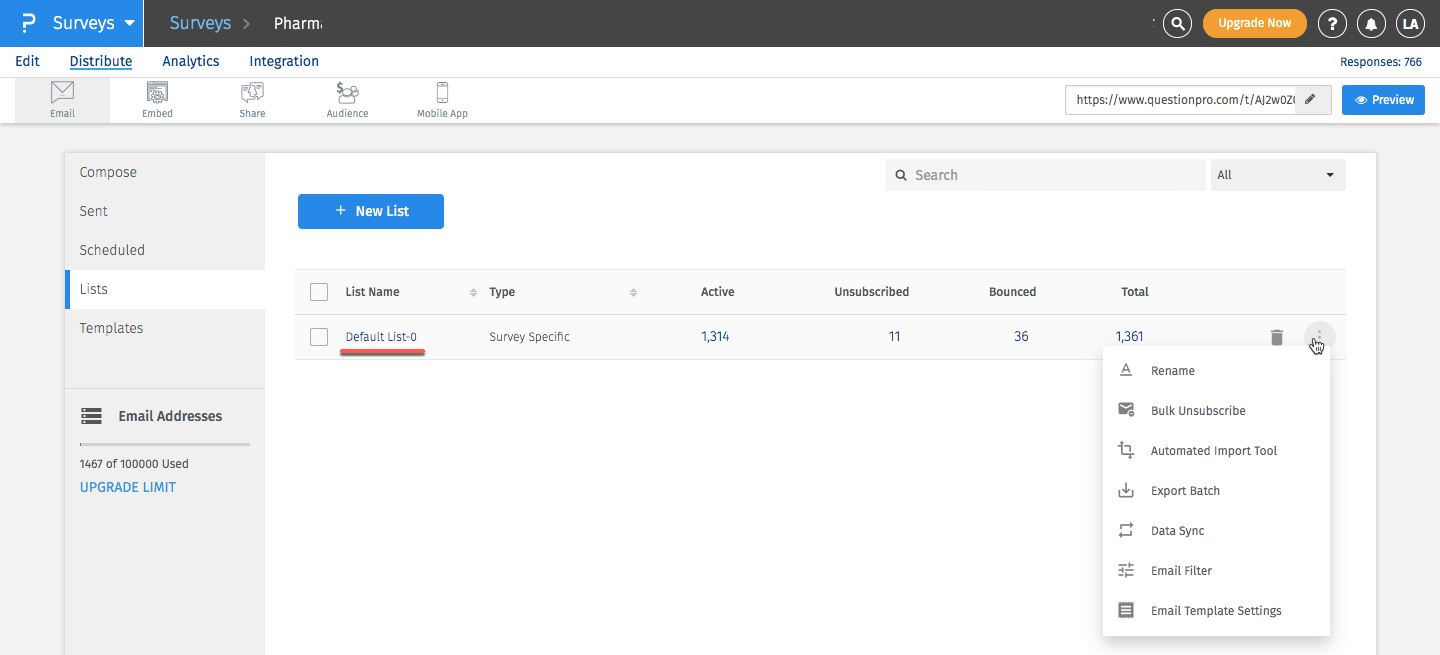Image resolution: width=1440 pixels, height=655 pixels.
Task: Click into the list Search field
Action: coord(1045,175)
